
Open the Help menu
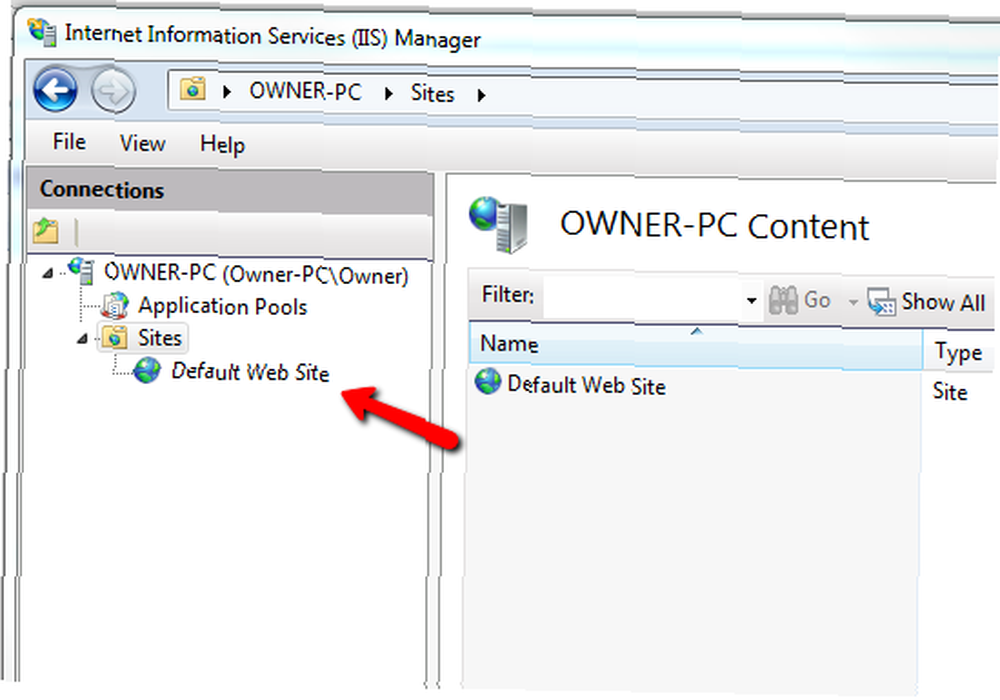[x=222, y=145]
